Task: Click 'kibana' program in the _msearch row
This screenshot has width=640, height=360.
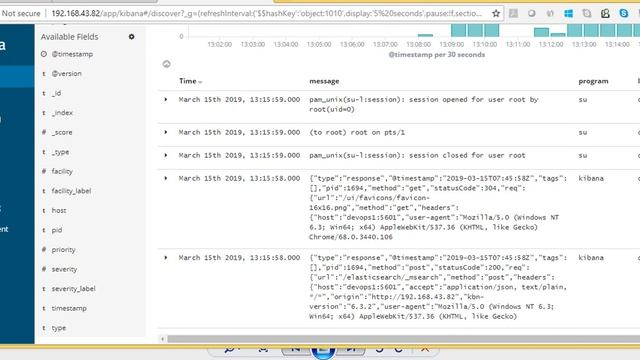Action: (591, 258)
